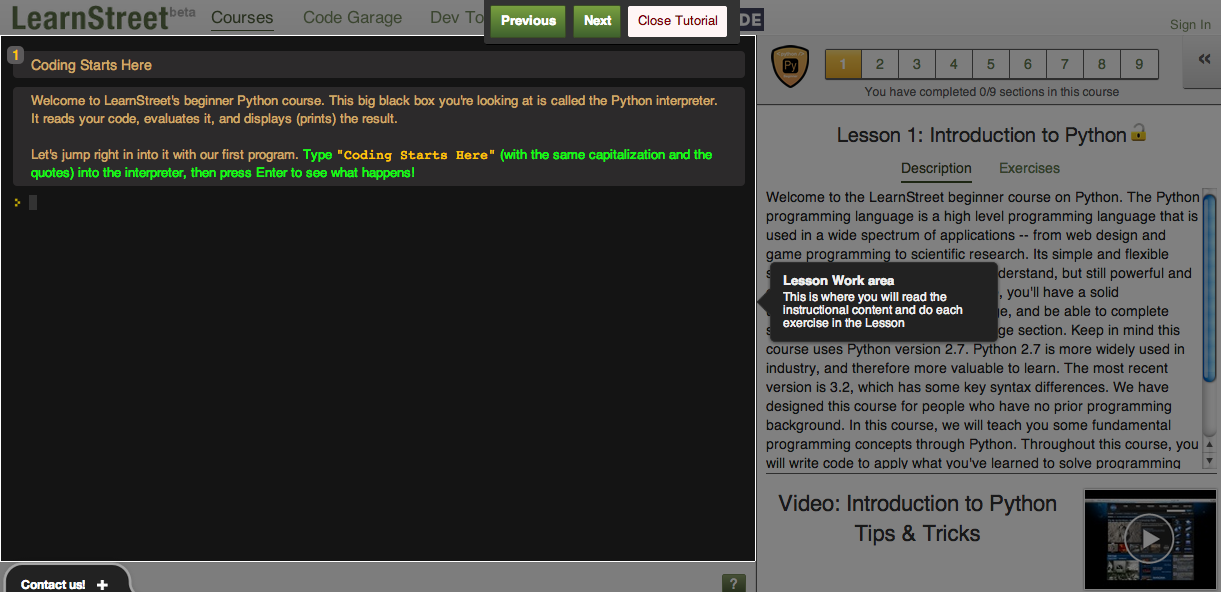Go to section 7 of the course

click(1065, 64)
